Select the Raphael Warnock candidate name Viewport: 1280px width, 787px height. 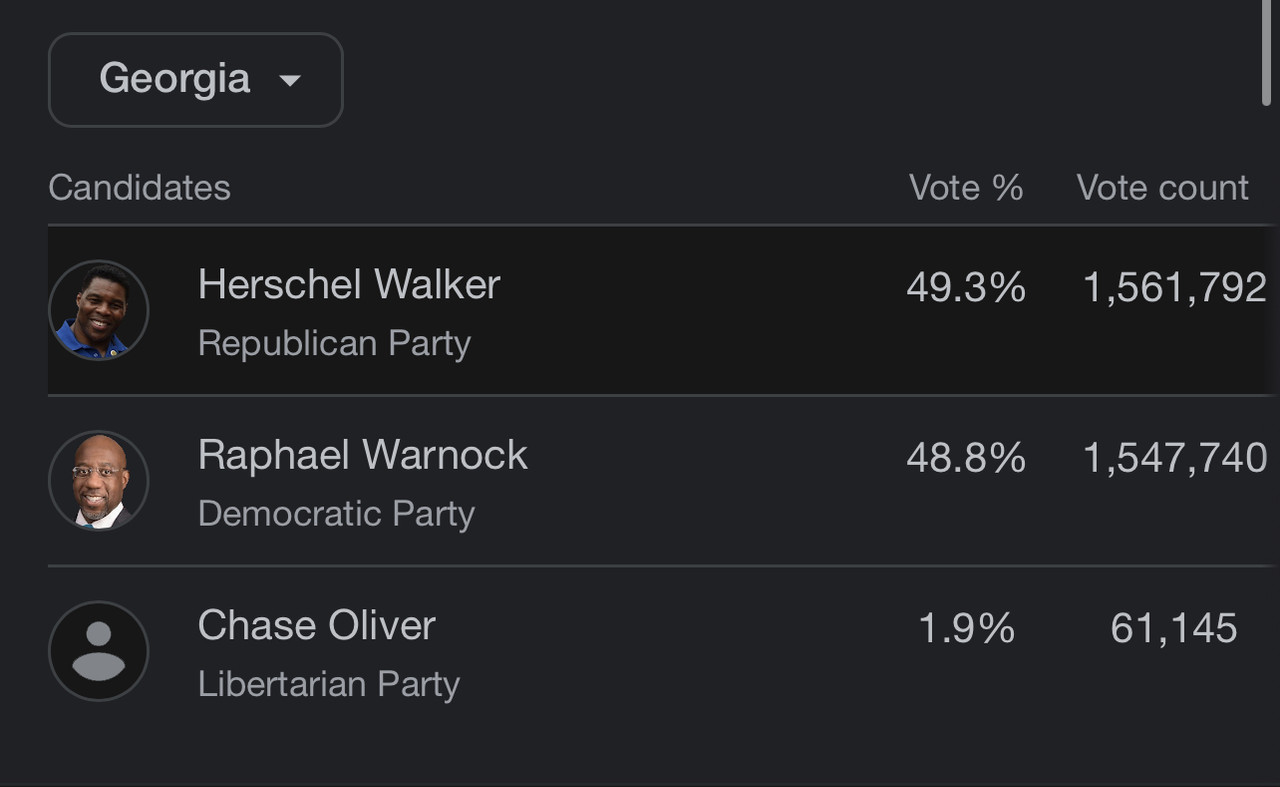(x=362, y=455)
